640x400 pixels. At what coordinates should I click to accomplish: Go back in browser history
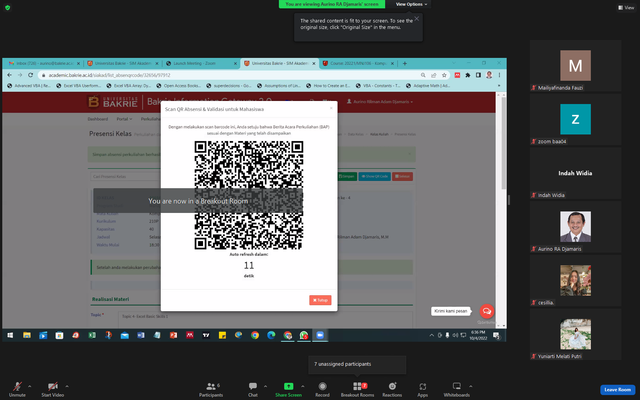(9, 75)
